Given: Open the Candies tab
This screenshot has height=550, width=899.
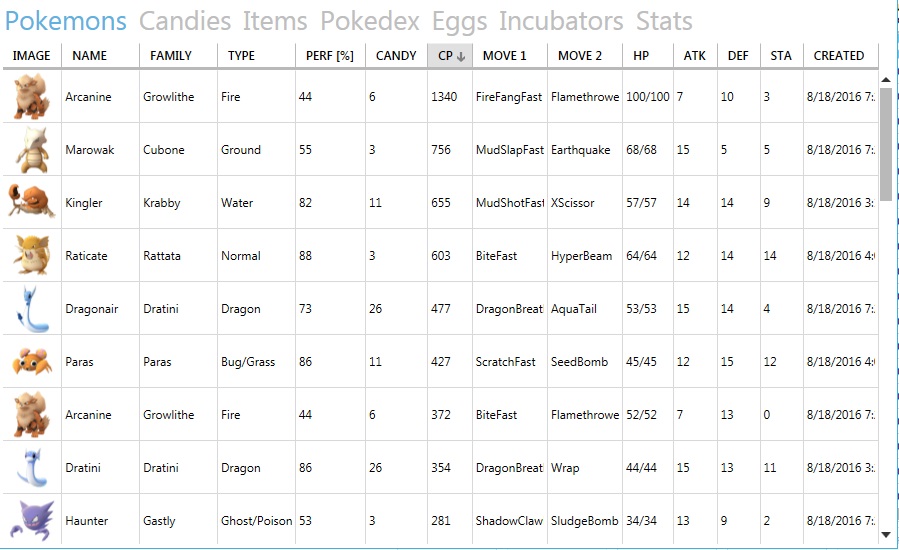Looking at the screenshot, I should pyautogui.click(x=185, y=21).
